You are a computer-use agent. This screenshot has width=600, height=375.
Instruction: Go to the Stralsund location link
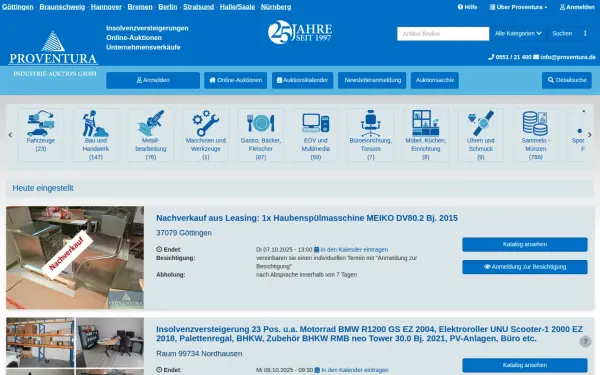(198, 7)
